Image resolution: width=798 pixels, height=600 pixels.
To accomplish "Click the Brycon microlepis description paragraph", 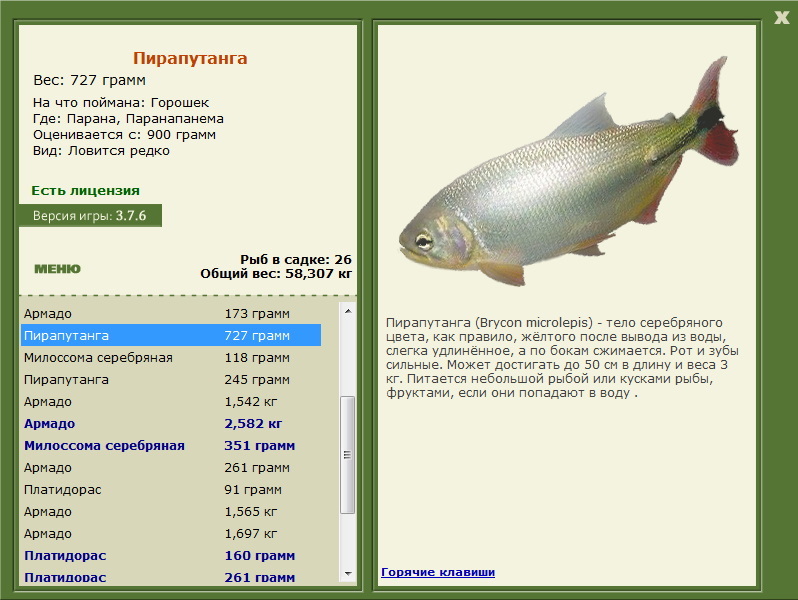I will 562,358.
